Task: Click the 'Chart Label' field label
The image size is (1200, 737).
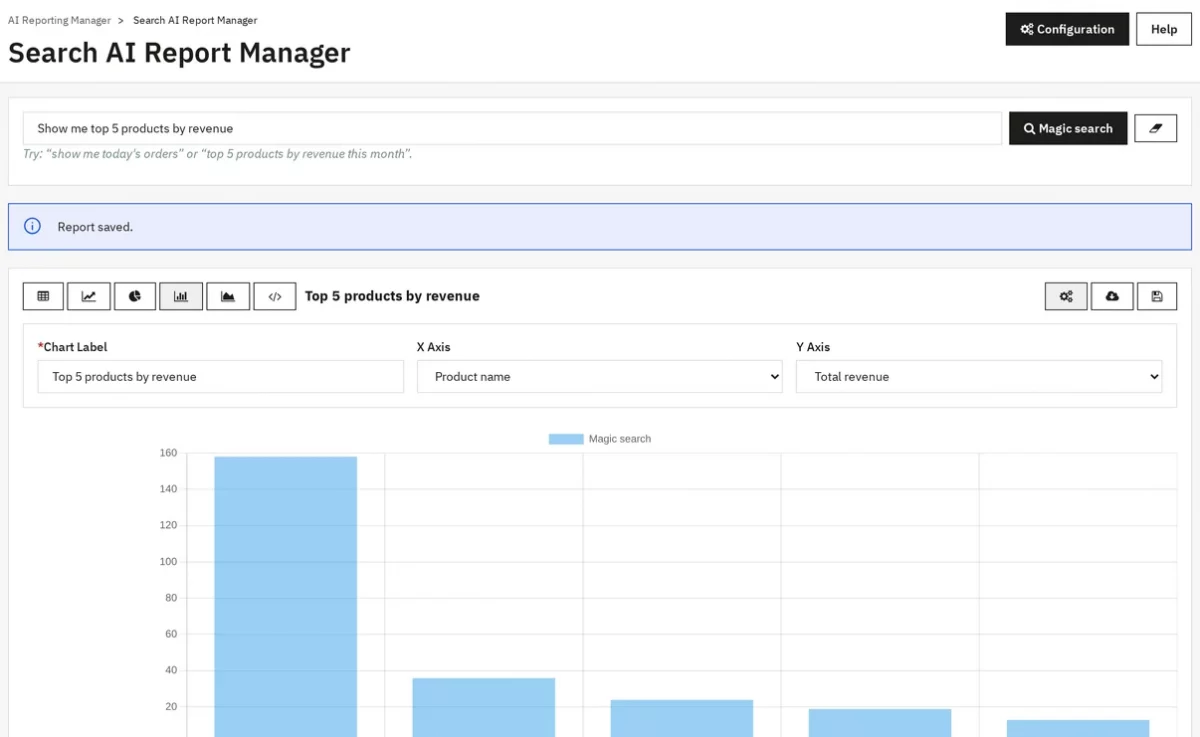Action: coord(73,347)
